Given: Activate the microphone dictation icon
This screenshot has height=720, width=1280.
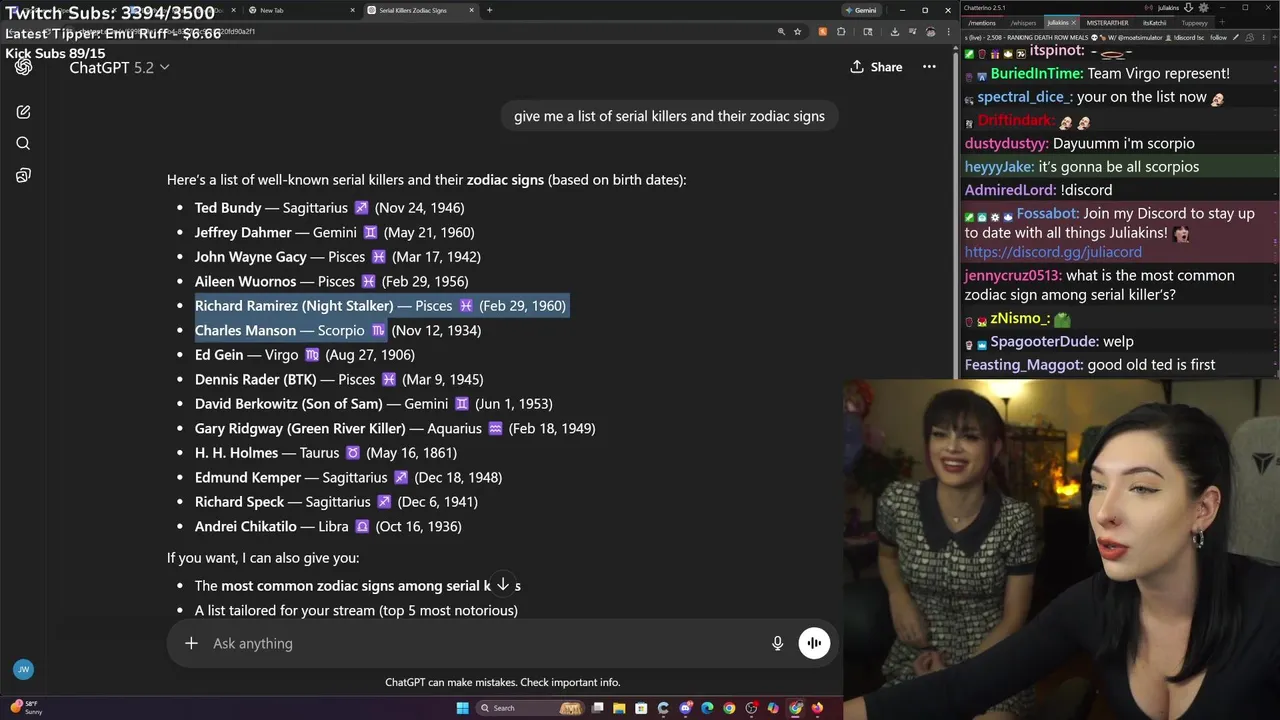Looking at the screenshot, I should [x=777, y=643].
